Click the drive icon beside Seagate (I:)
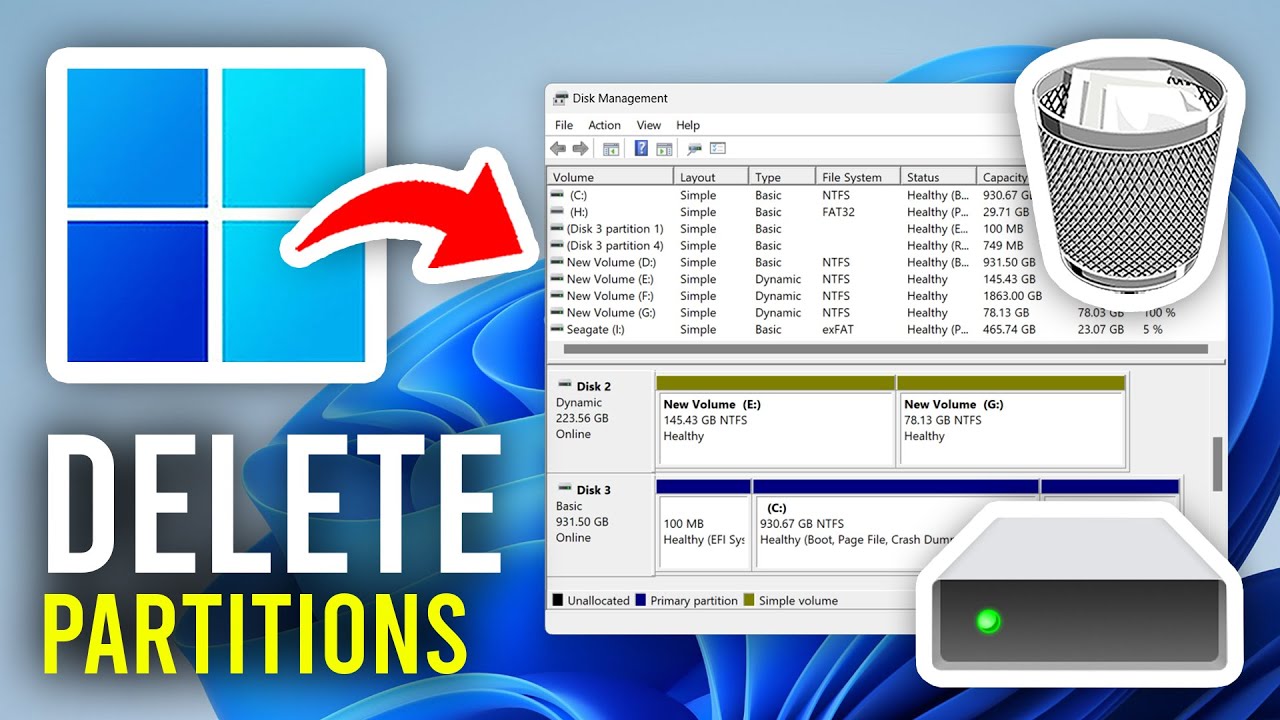Screen dimensions: 1280x720 coord(557,329)
